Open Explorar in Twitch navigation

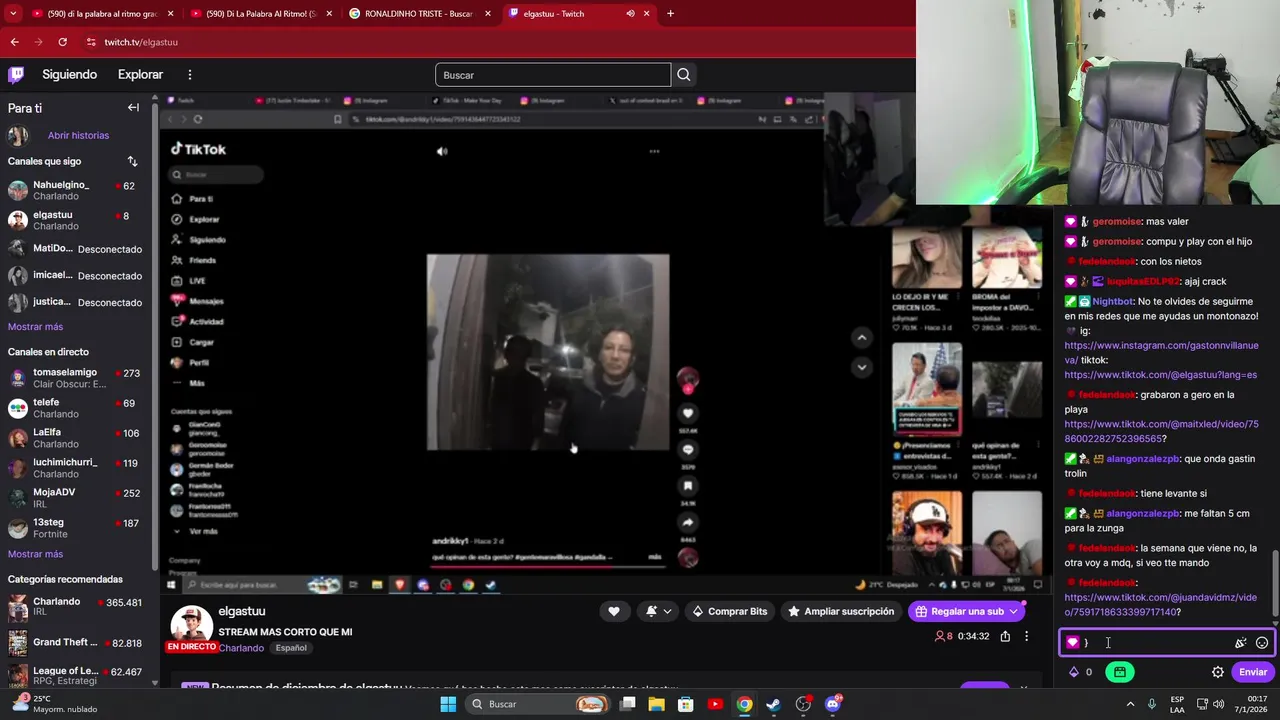pyautogui.click(x=140, y=74)
